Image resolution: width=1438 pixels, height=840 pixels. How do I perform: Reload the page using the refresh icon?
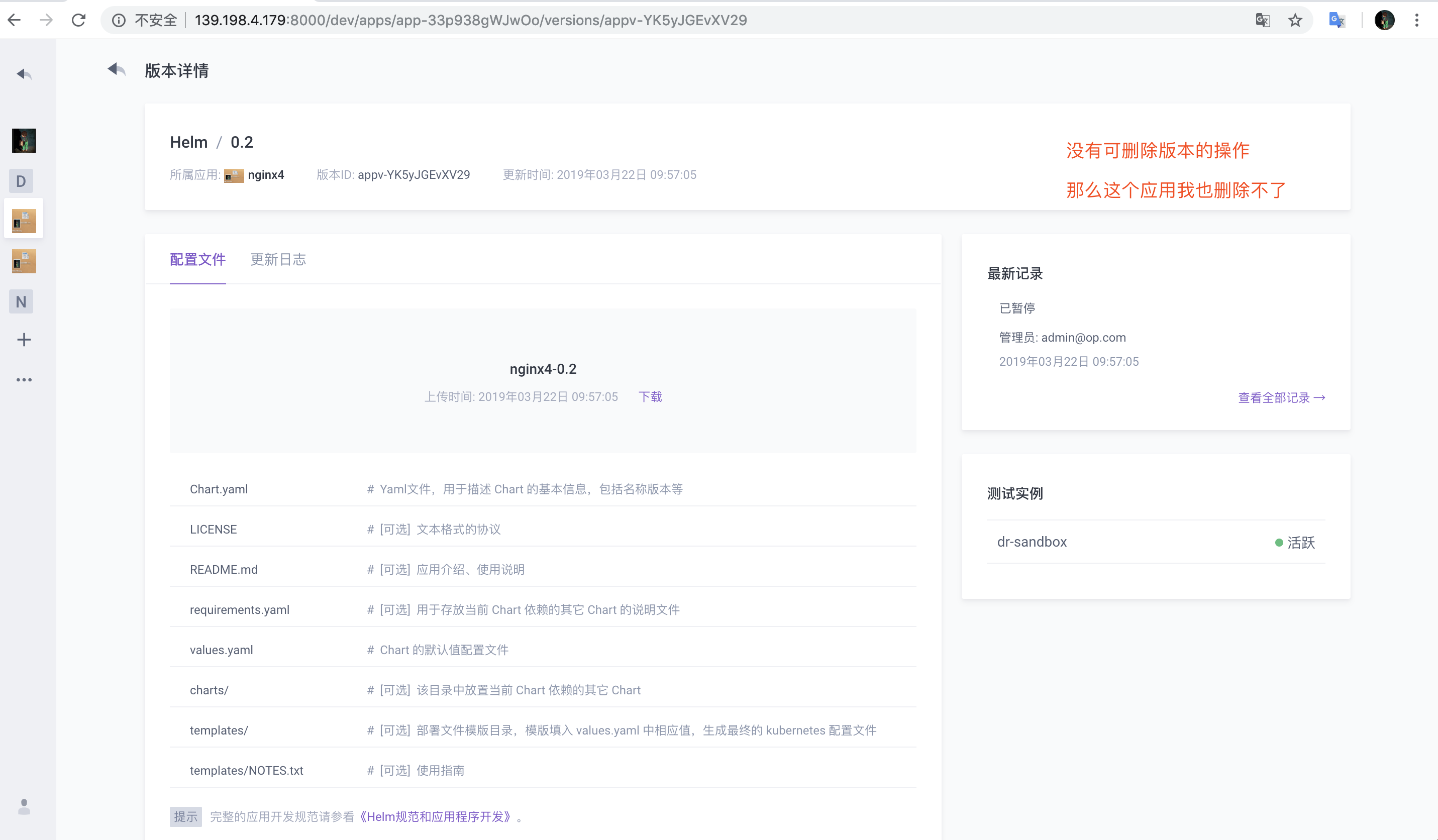point(78,20)
